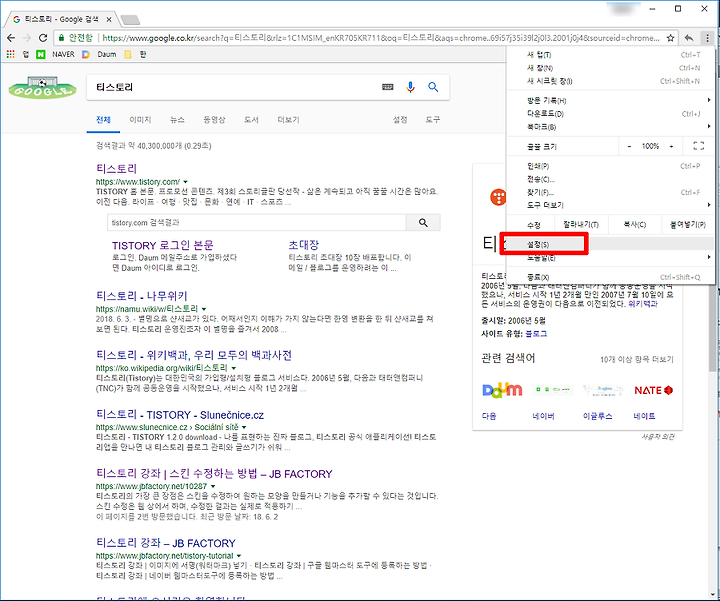Start voice search with the microphone icon

[x=411, y=87]
